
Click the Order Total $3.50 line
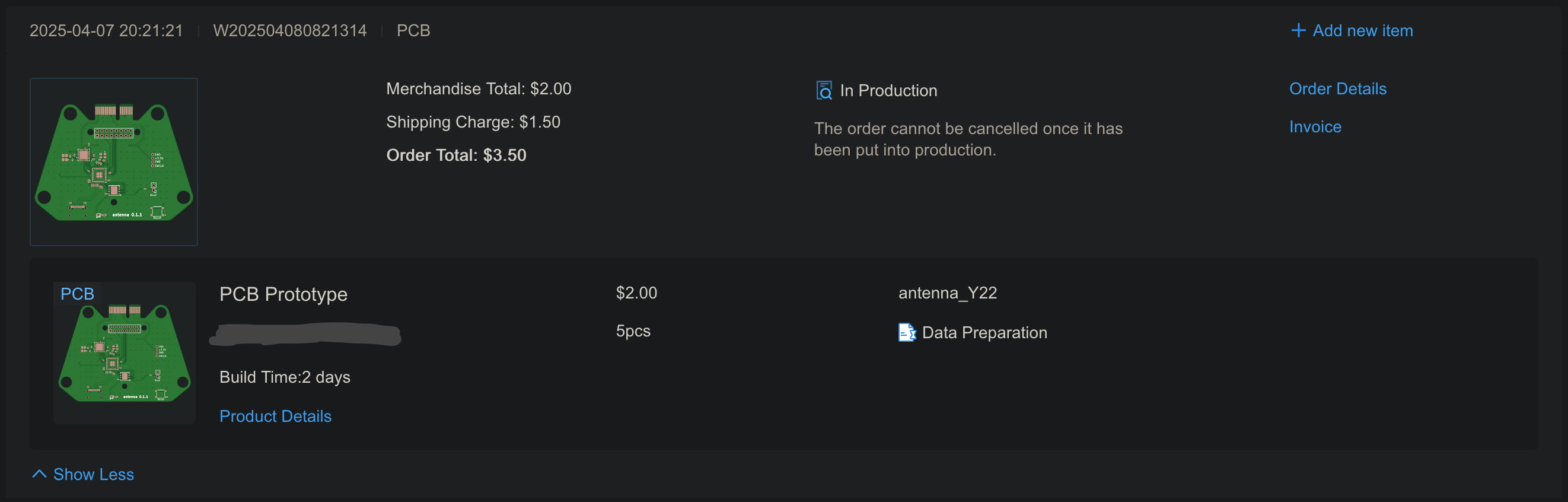(x=456, y=155)
